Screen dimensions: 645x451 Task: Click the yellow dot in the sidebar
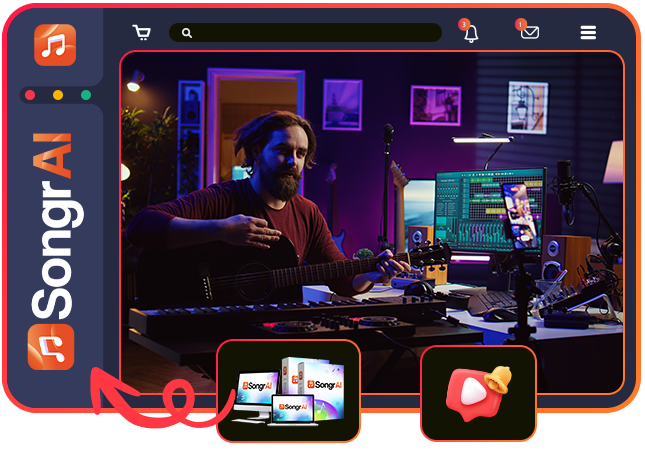(58, 95)
